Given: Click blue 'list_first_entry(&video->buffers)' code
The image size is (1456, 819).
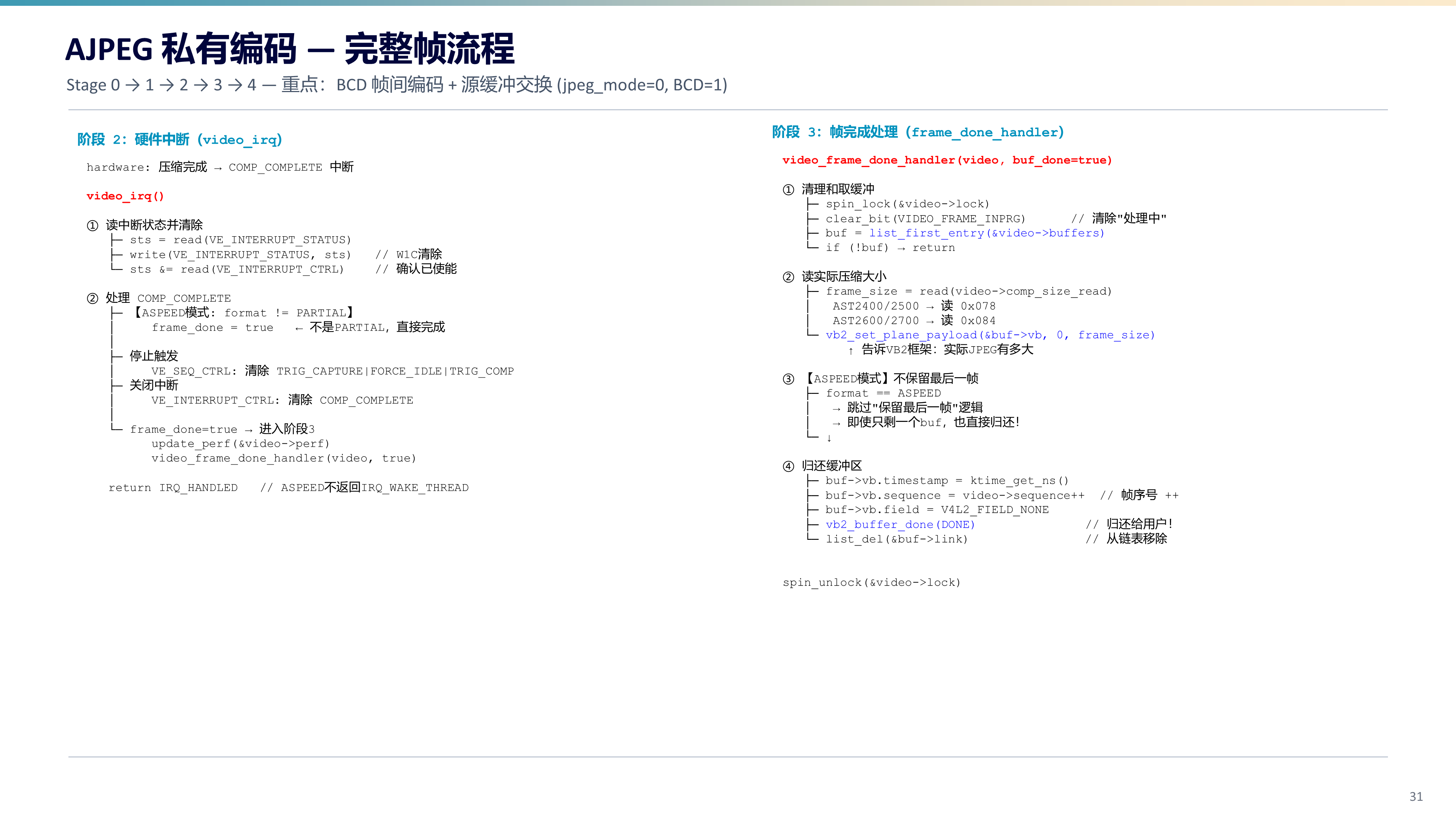Looking at the screenshot, I should pyautogui.click(x=986, y=233).
